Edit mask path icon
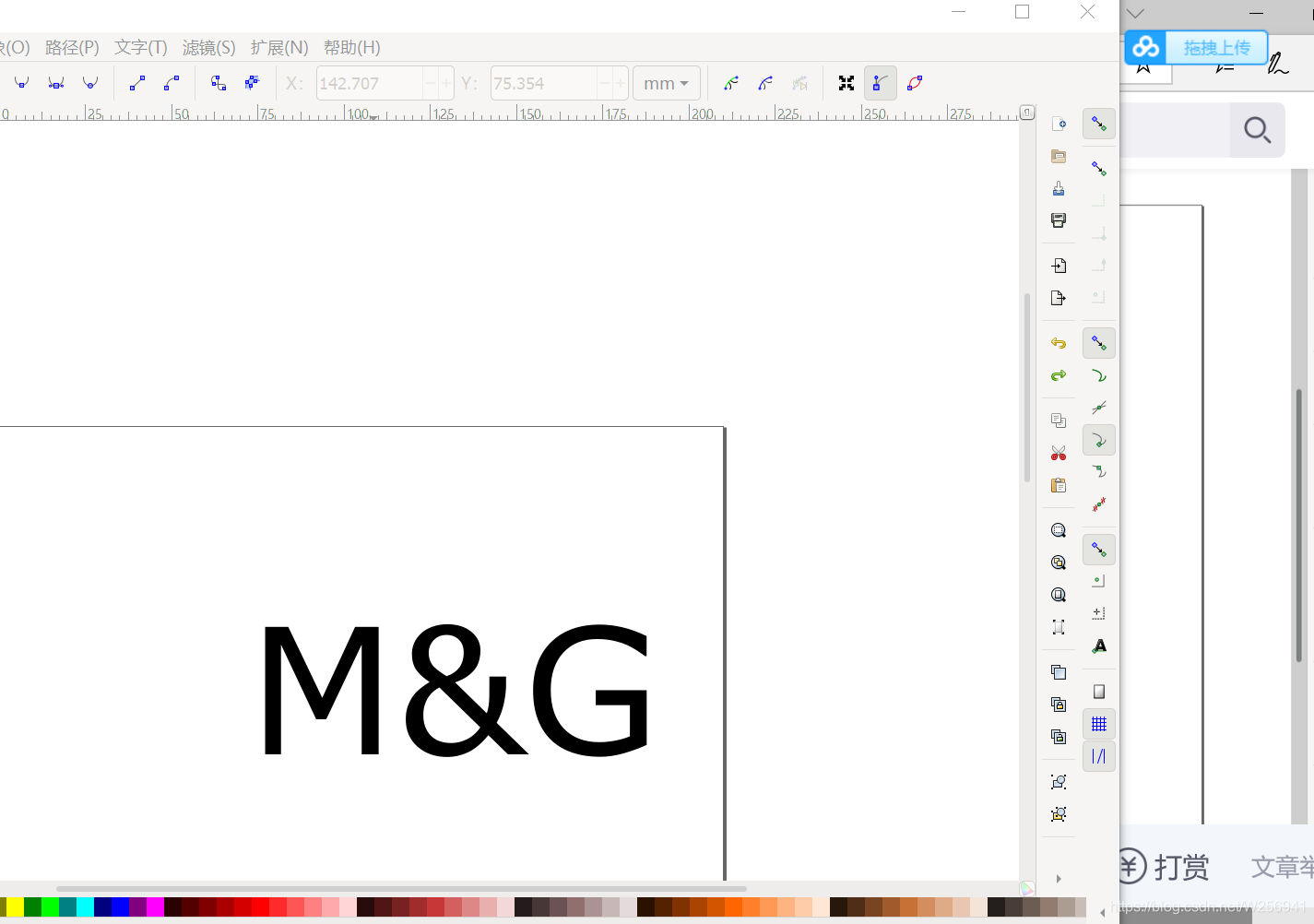 (x=765, y=83)
